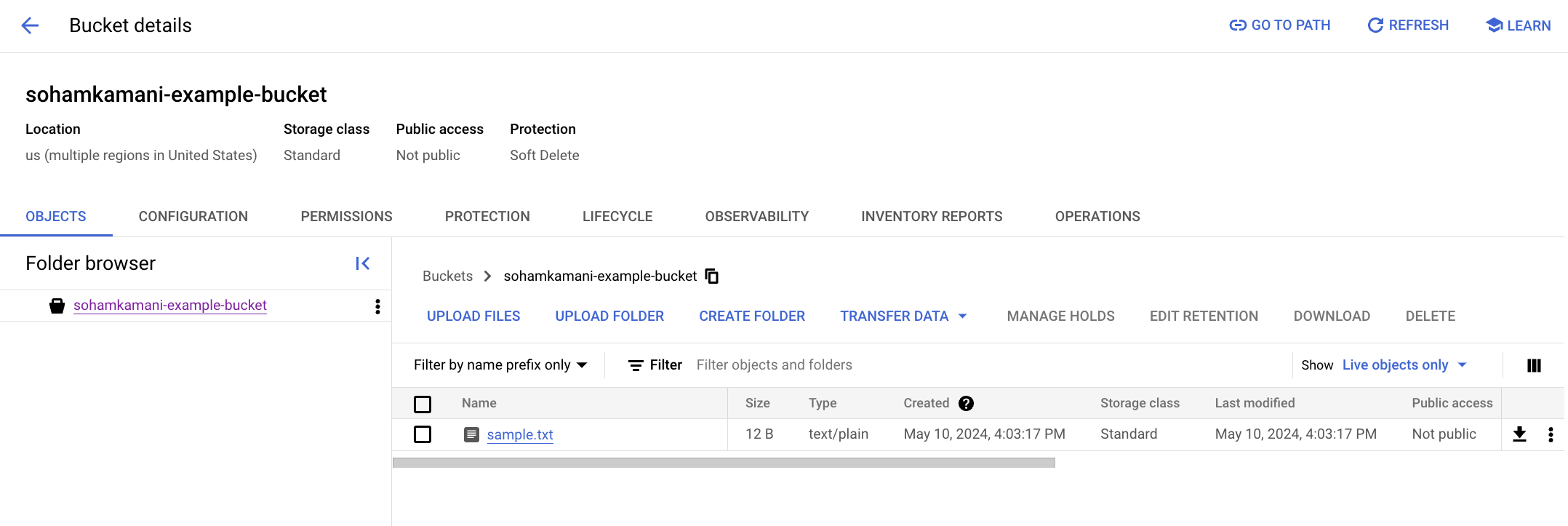Open the Lifecycle tab
This screenshot has width=1568, height=526.
click(x=617, y=217)
